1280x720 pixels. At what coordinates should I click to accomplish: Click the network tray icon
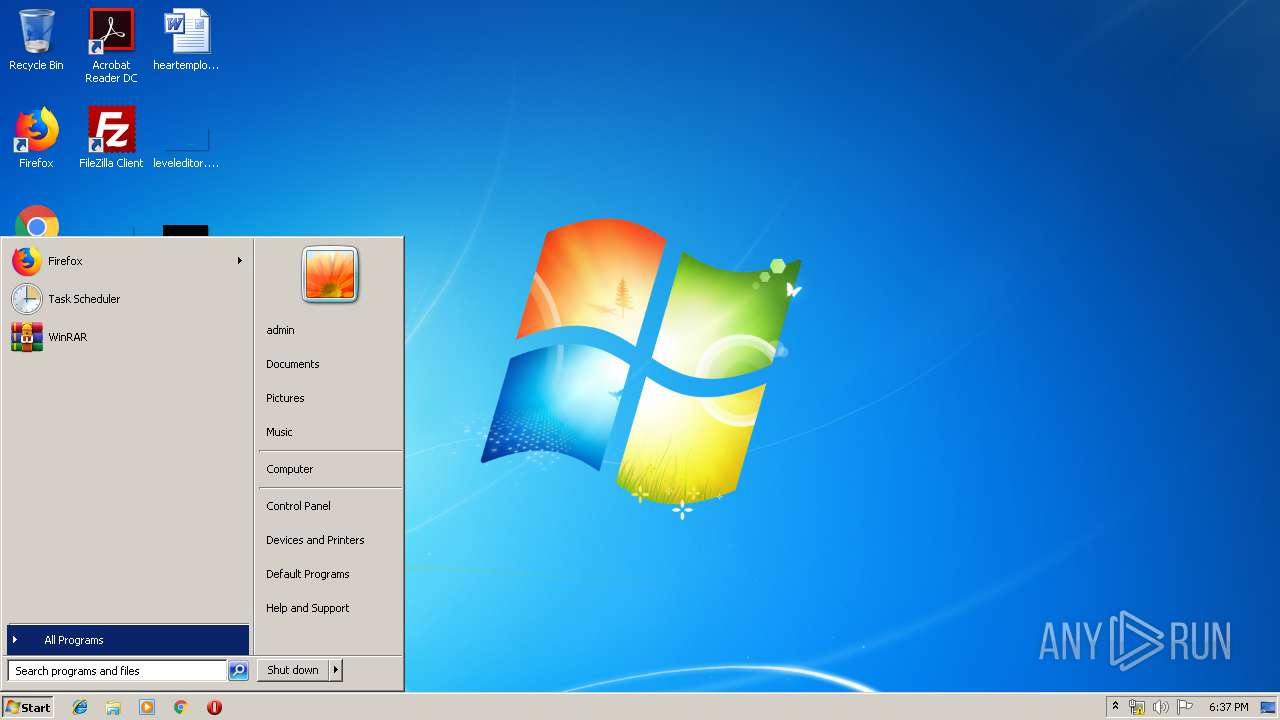[x=1136, y=707]
